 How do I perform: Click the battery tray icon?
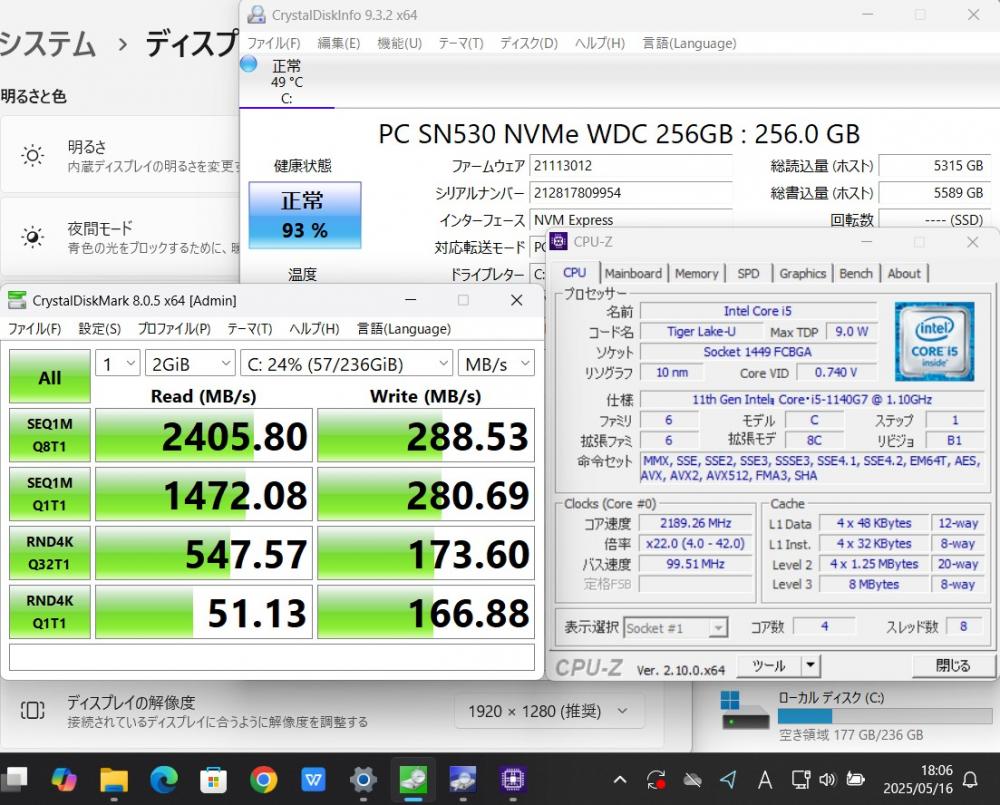[855, 779]
